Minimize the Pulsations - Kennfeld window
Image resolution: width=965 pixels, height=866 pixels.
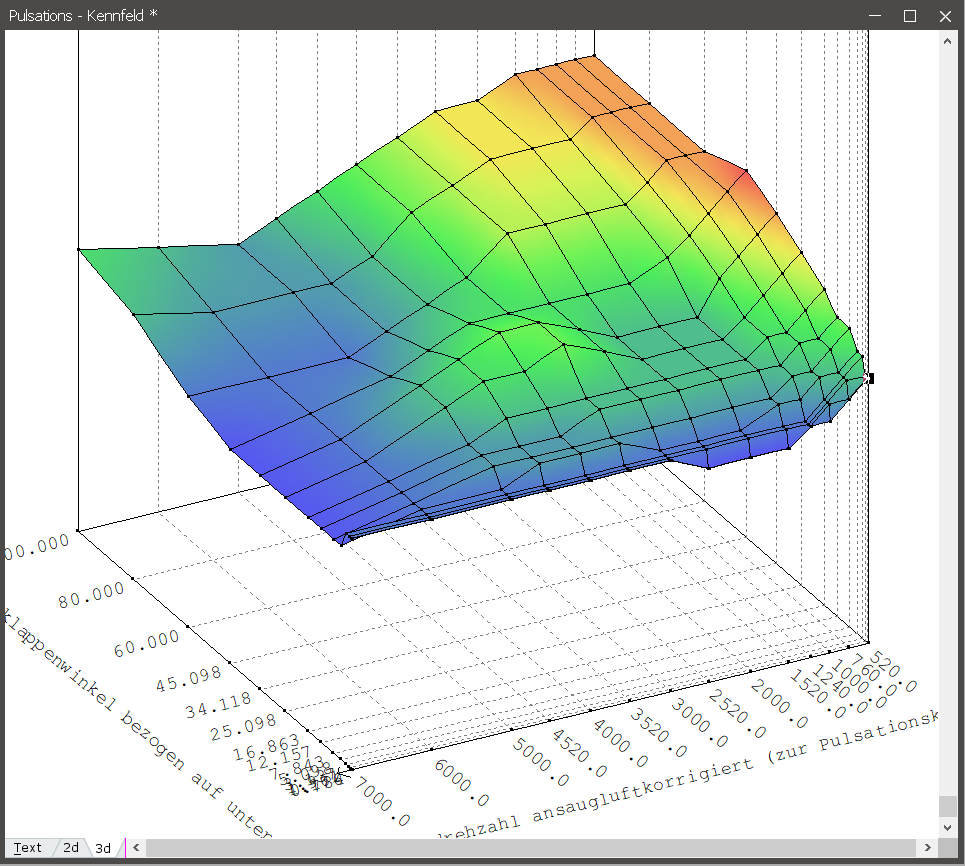875,15
